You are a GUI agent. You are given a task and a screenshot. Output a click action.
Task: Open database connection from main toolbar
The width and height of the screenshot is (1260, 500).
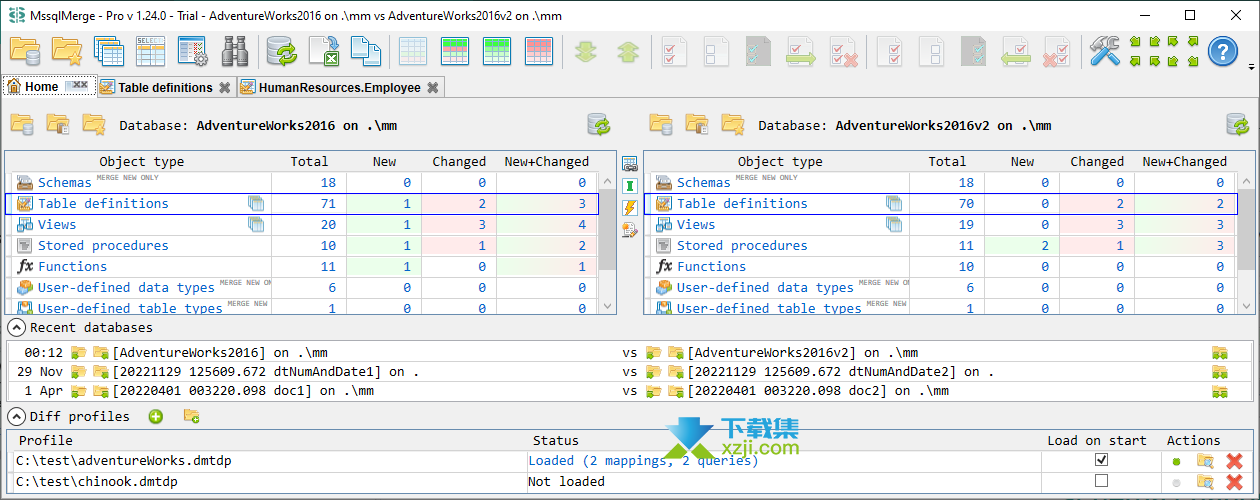(24, 51)
